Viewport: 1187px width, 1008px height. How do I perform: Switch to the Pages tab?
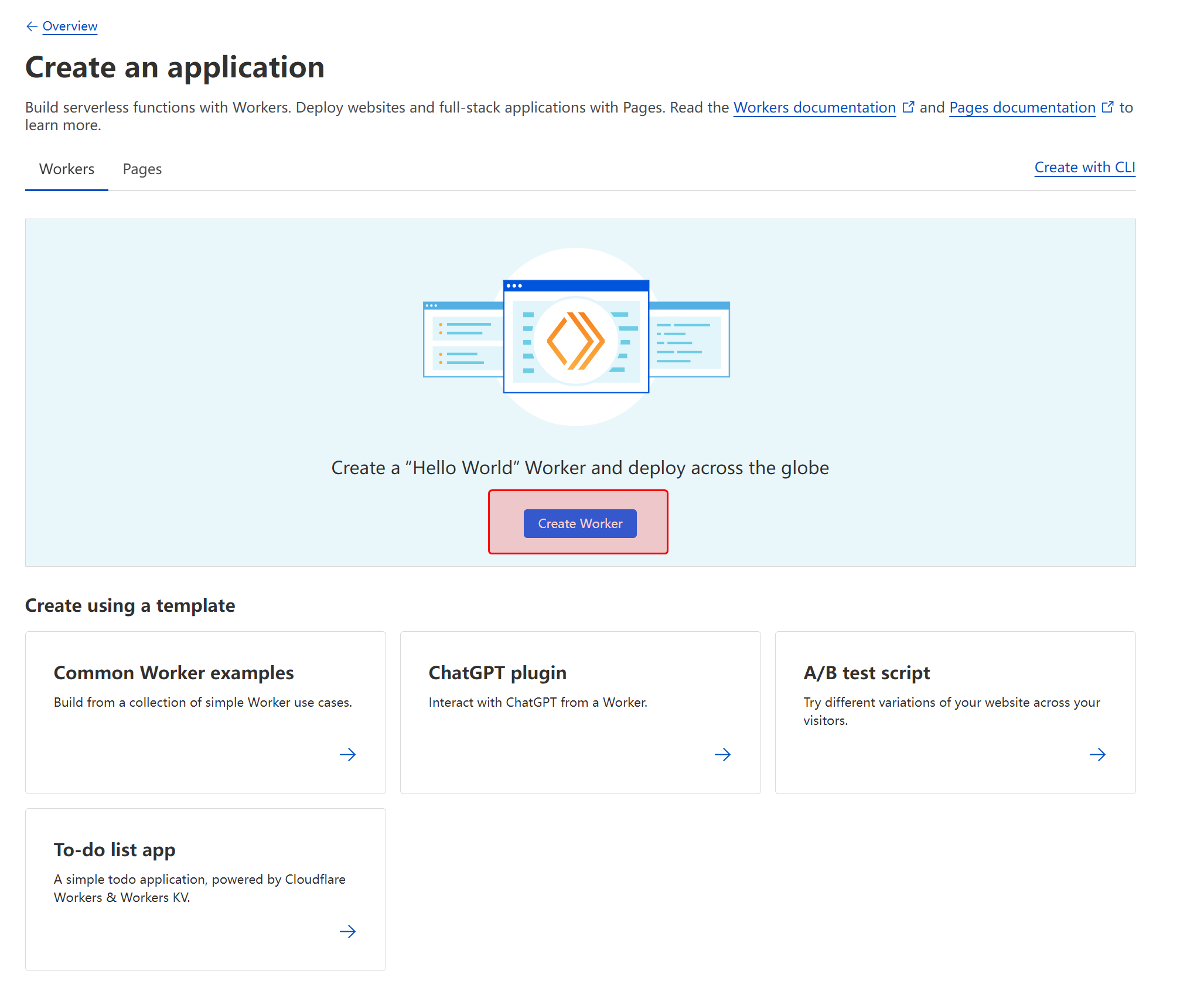point(142,169)
